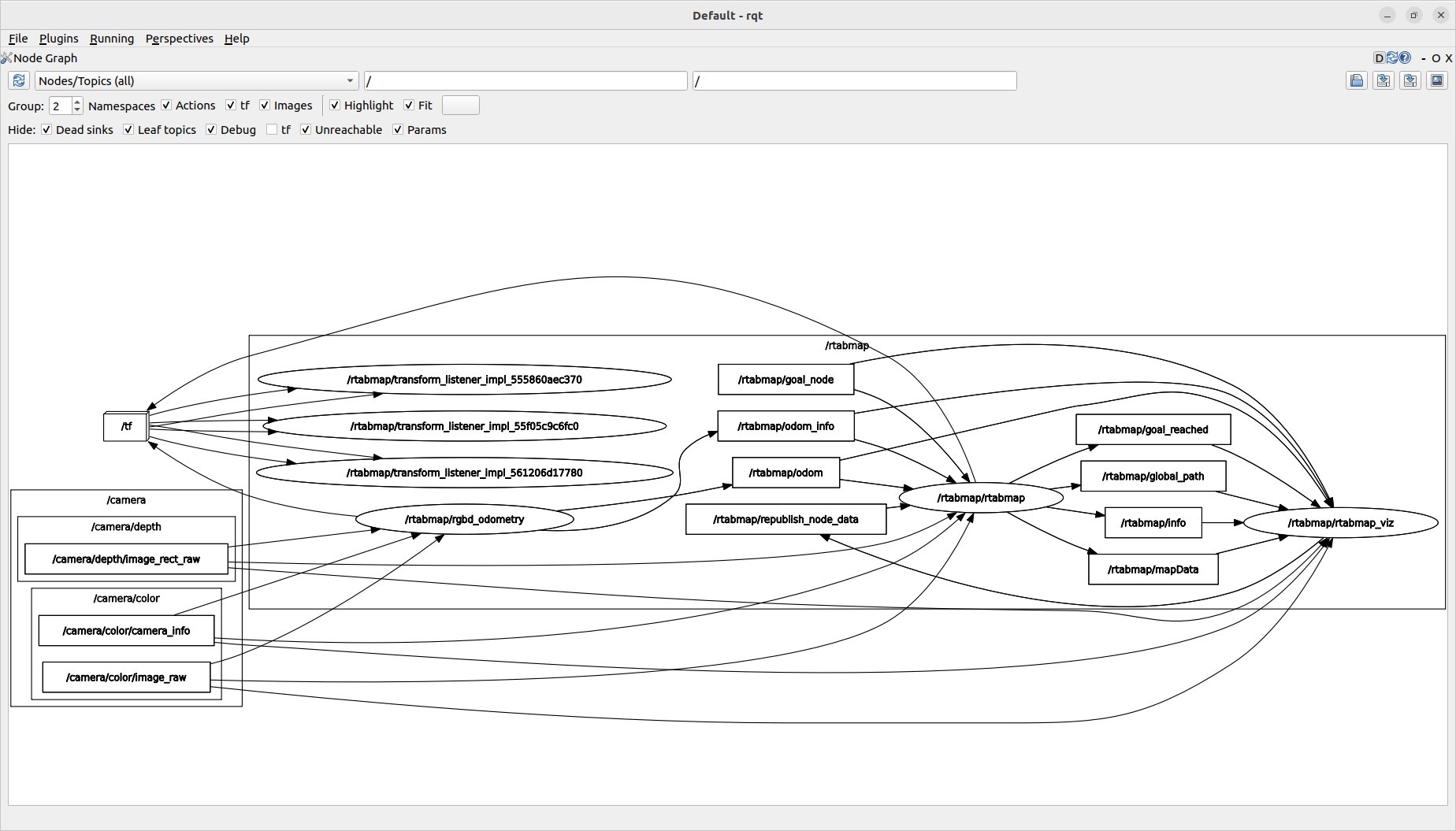This screenshot has width=1456, height=831.
Task: Export graph as image icon
Action: [1436, 80]
